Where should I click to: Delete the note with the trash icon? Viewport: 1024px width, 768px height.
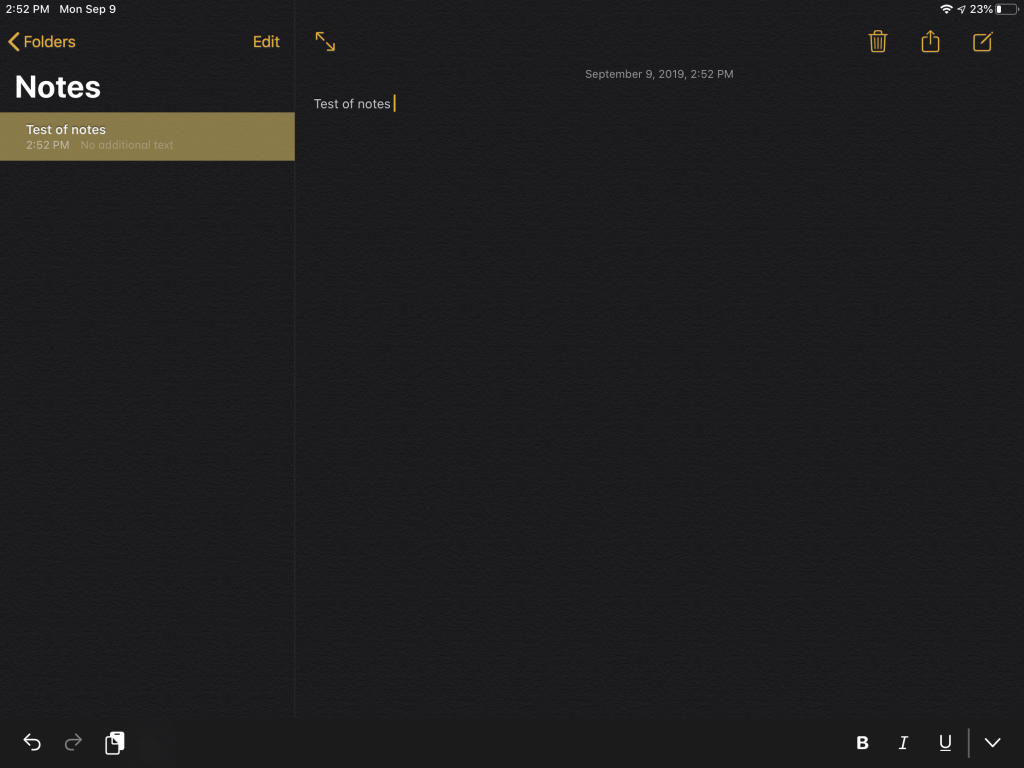(878, 42)
